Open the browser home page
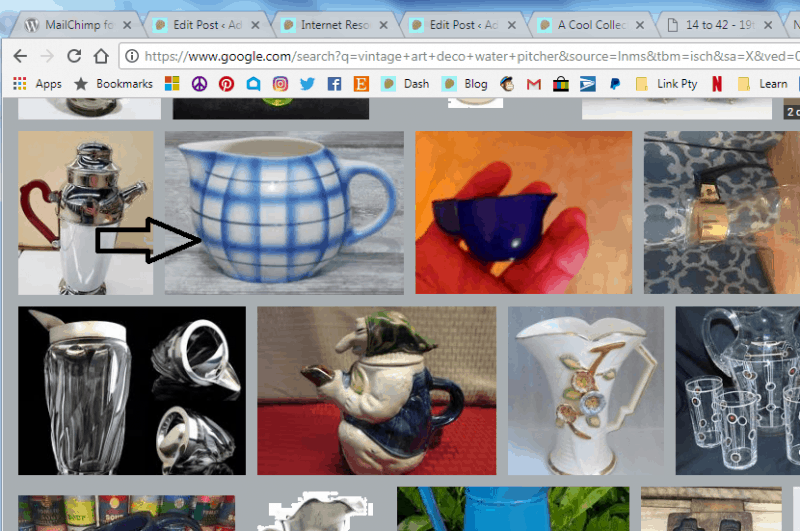The image size is (800, 531). (101, 56)
